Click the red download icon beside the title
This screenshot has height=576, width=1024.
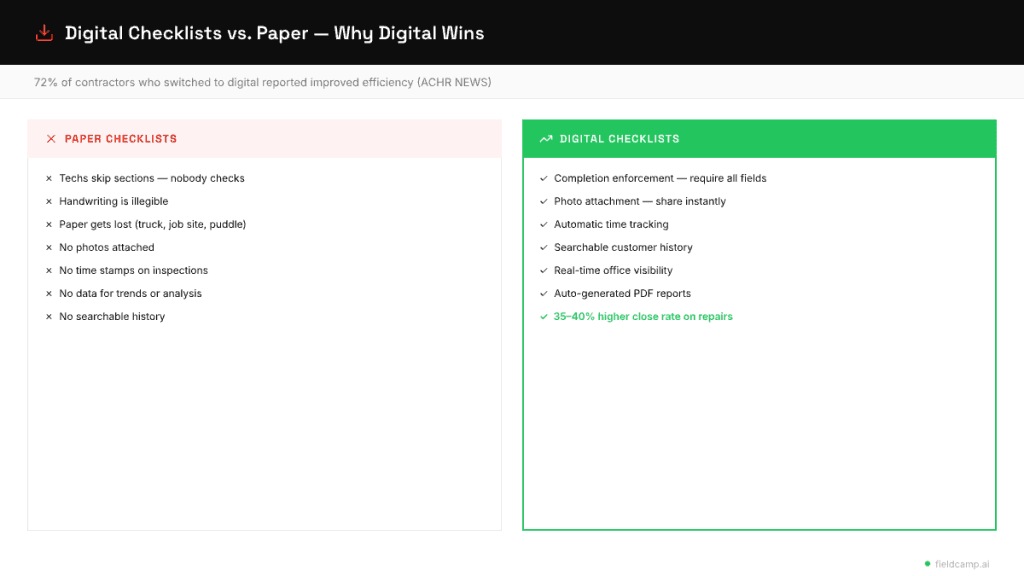pos(43,31)
